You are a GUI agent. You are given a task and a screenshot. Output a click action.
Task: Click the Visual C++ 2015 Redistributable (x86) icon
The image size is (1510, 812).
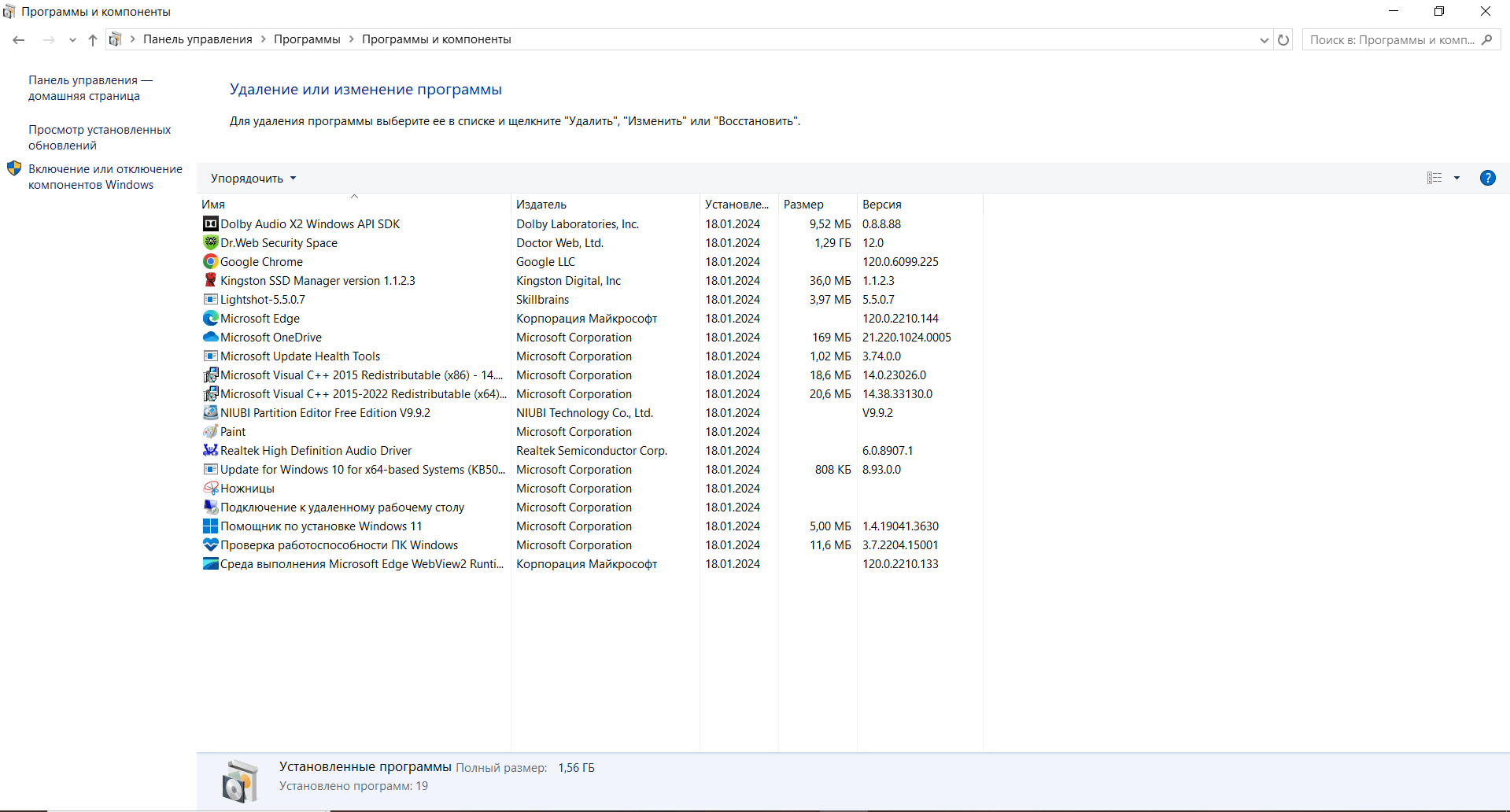[x=210, y=375]
